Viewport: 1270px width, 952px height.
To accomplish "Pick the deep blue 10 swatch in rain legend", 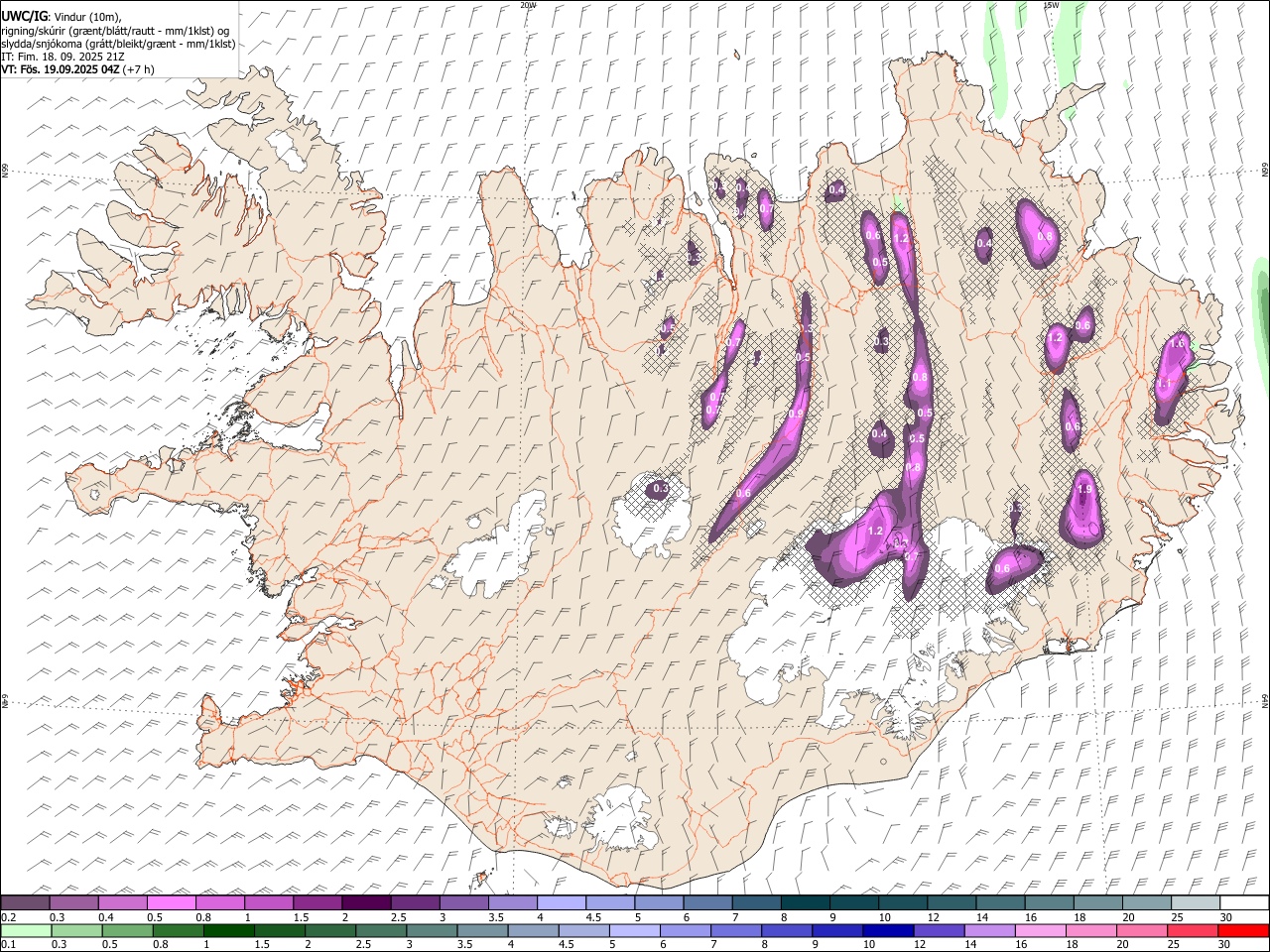I will [888, 930].
